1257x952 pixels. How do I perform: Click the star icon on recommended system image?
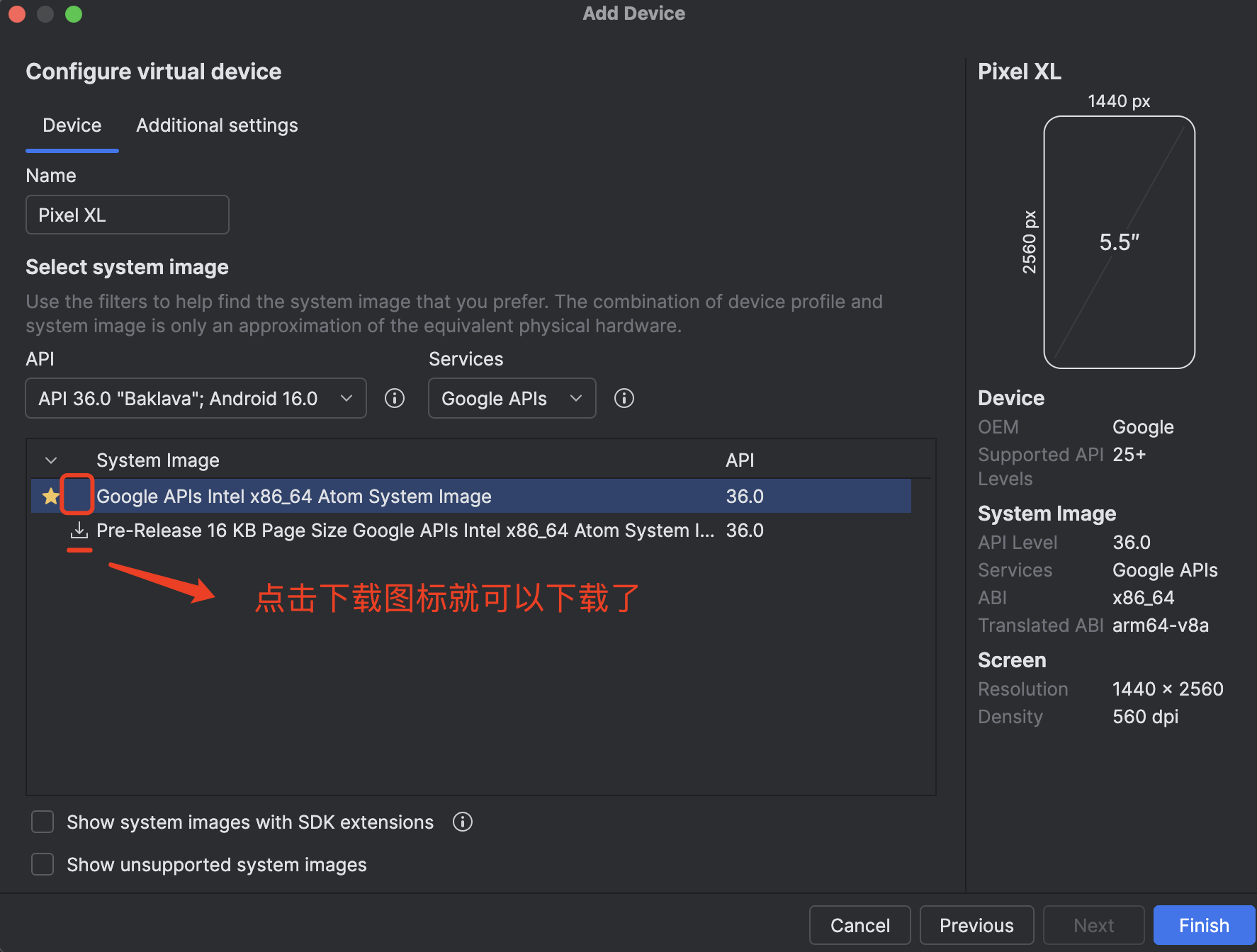(50, 496)
